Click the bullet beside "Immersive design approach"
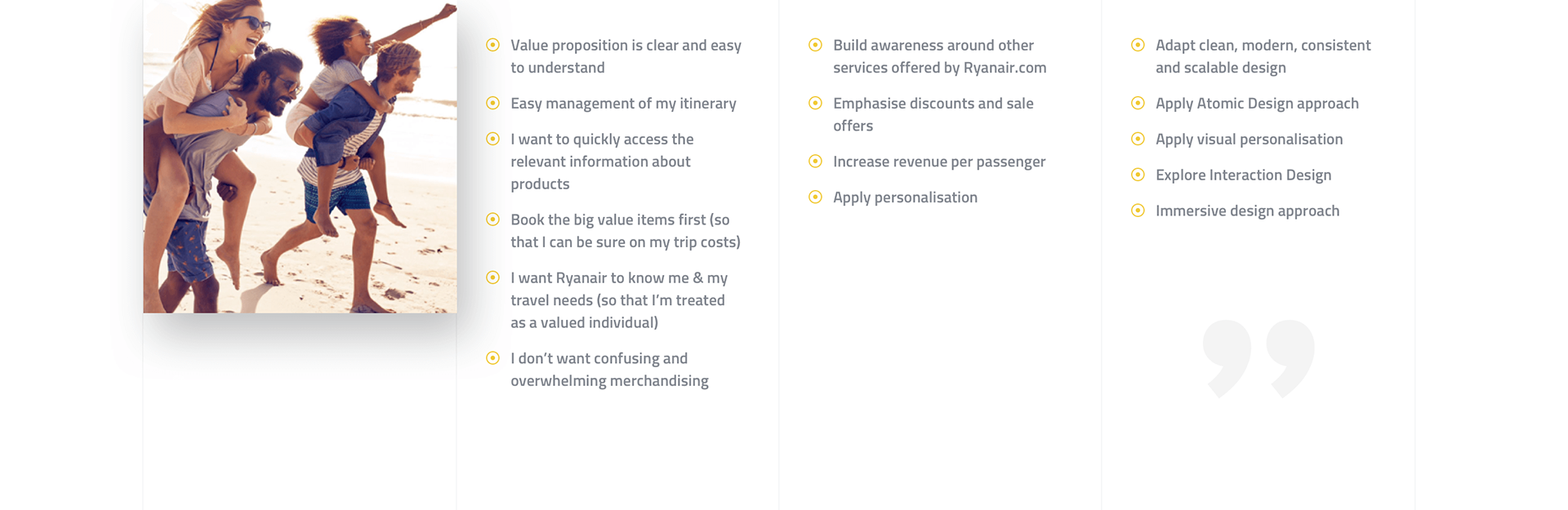This screenshot has height=510, width=1568. [x=1138, y=211]
